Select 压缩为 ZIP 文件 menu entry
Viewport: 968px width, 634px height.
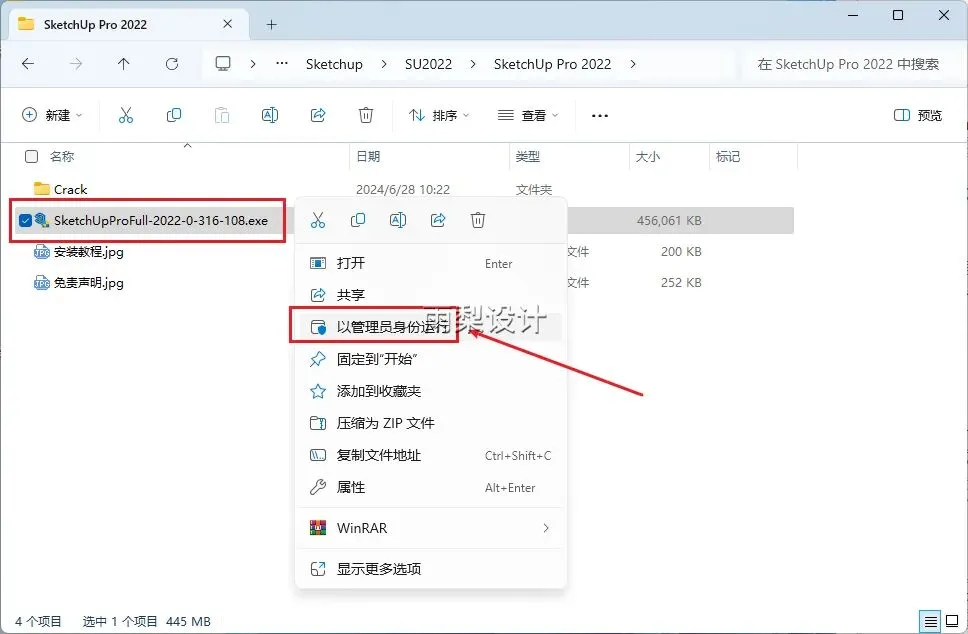(x=430, y=423)
